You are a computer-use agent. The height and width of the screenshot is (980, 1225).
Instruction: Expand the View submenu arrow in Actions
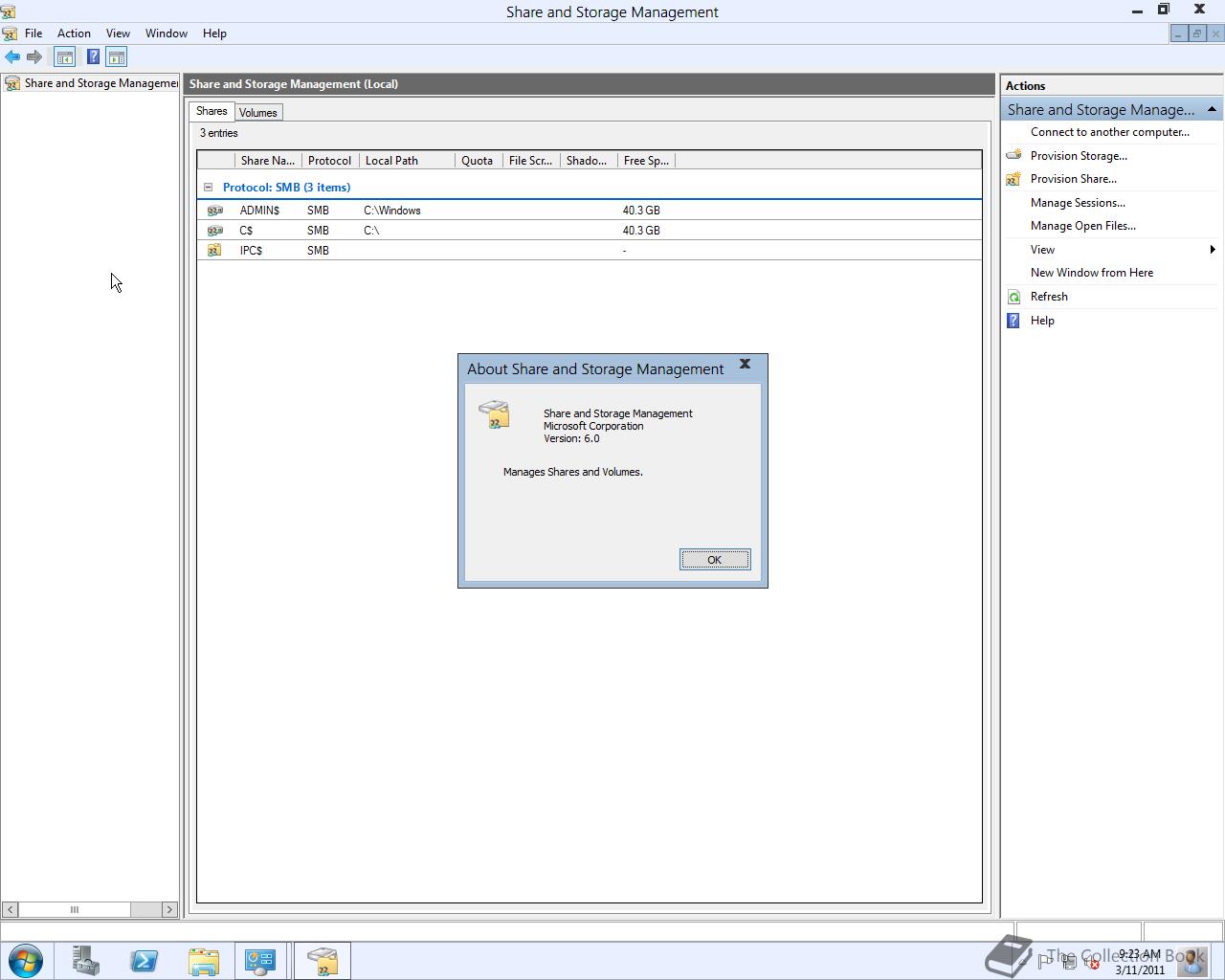[1213, 250]
